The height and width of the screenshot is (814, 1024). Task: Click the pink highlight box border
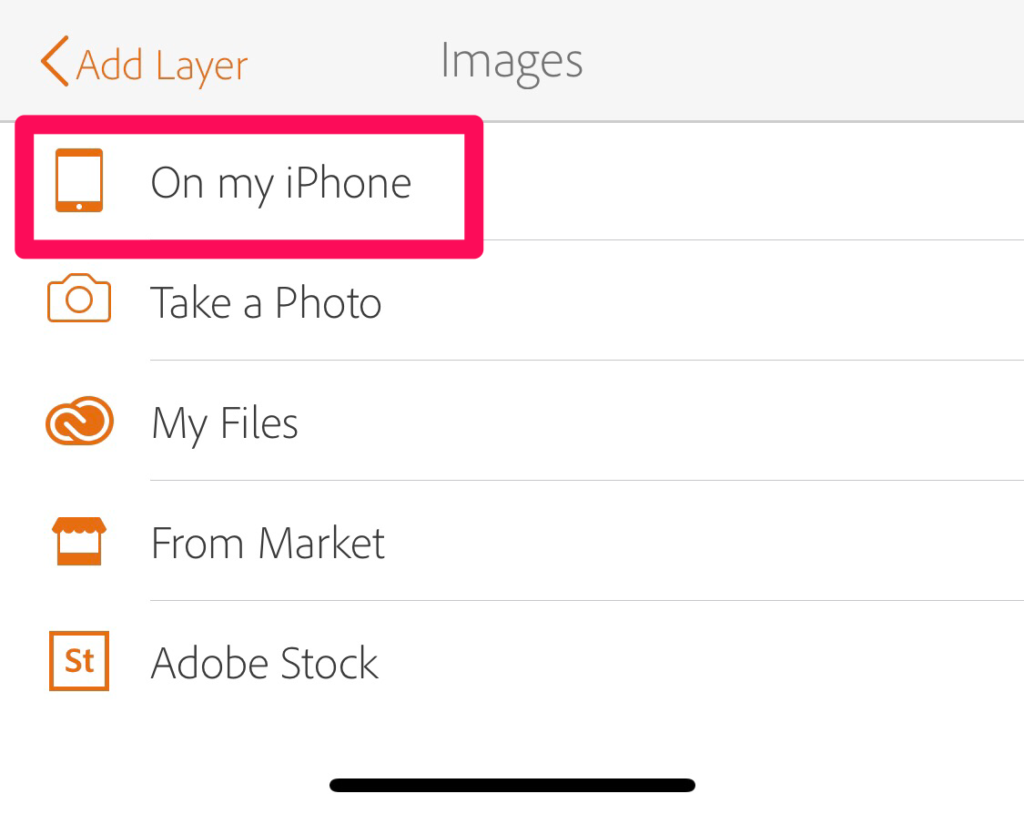(249, 125)
